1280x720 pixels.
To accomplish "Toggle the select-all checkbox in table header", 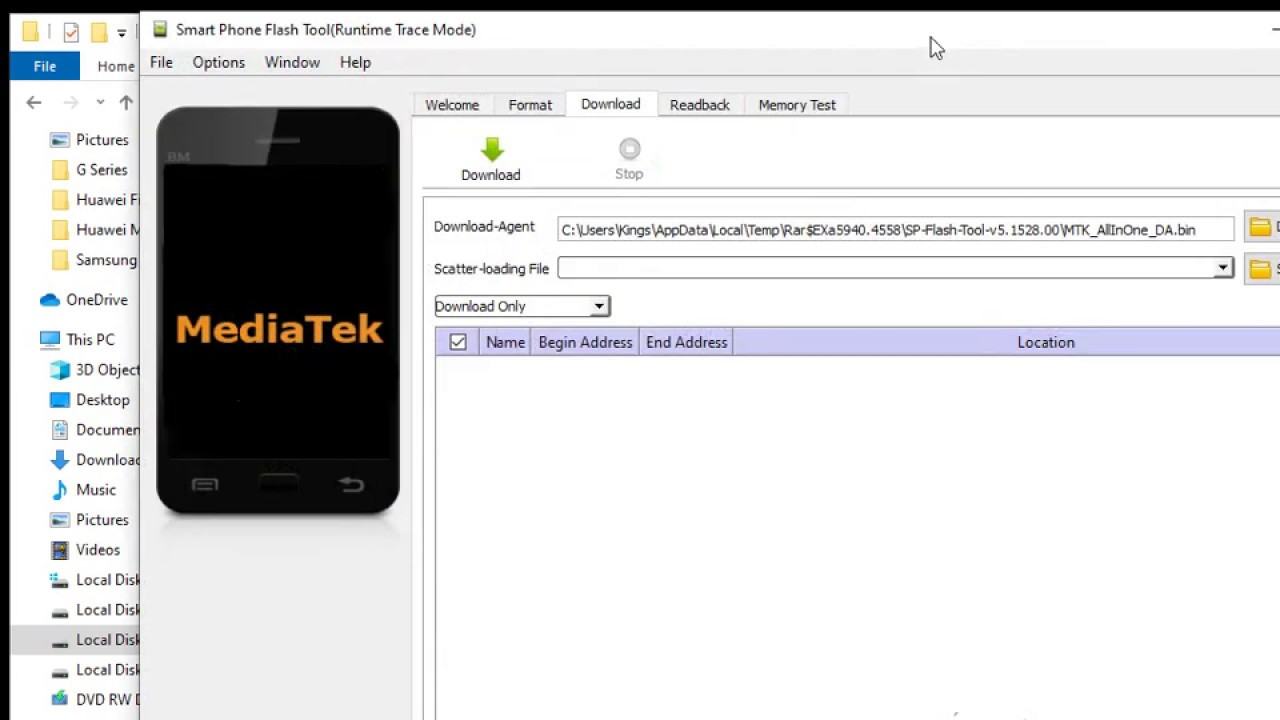I will pyautogui.click(x=458, y=342).
